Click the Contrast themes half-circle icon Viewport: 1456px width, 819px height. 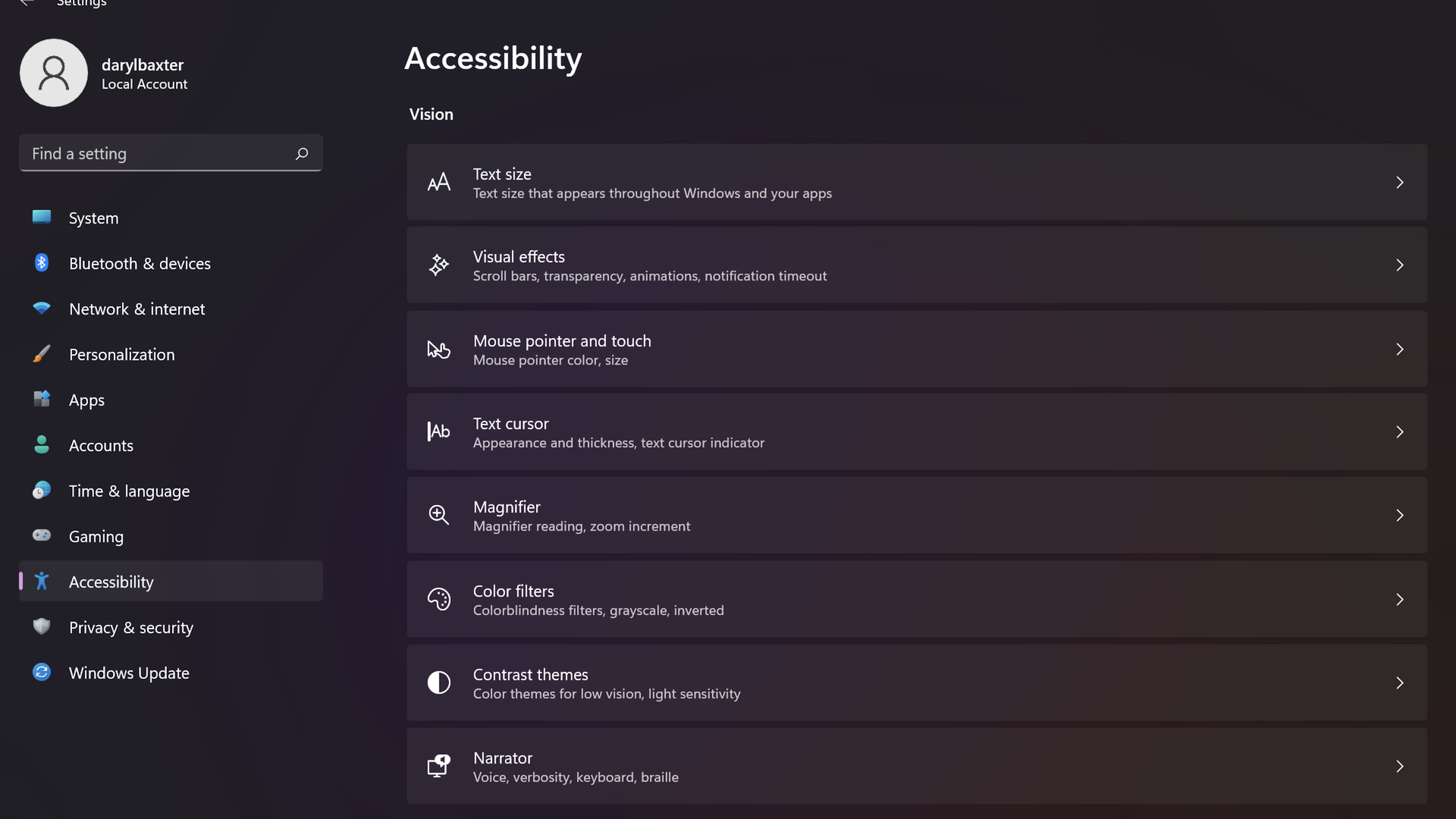(x=438, y=682)
